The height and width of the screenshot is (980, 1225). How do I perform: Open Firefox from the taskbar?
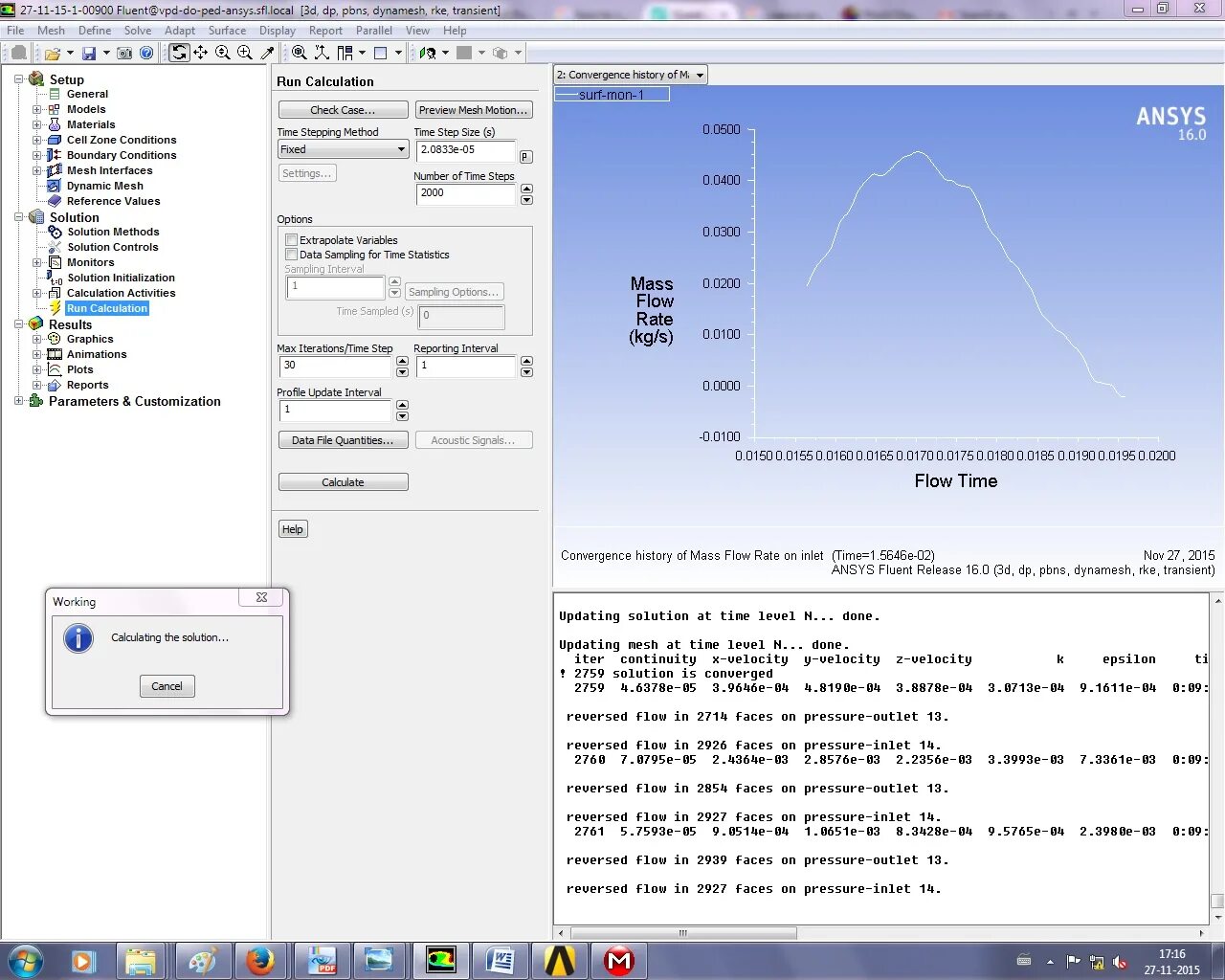coord(260,961)
